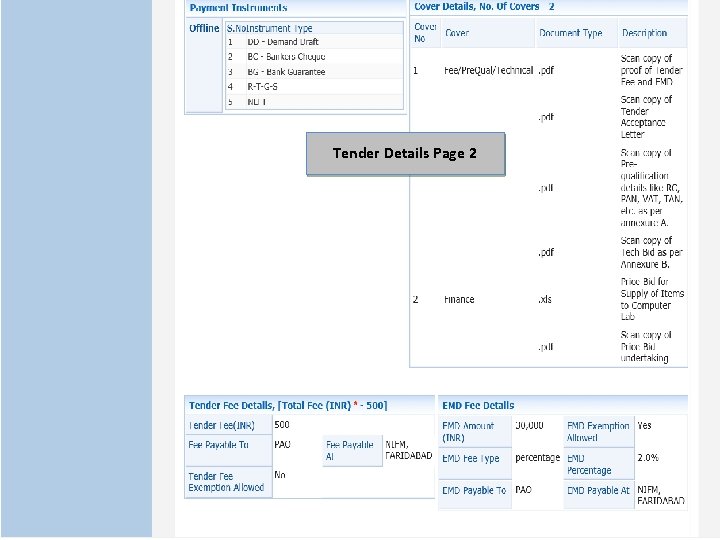Click PAO value beside EMD Payable To
Viewport: 720px width, 540px height.
click(x=523, y=490)
